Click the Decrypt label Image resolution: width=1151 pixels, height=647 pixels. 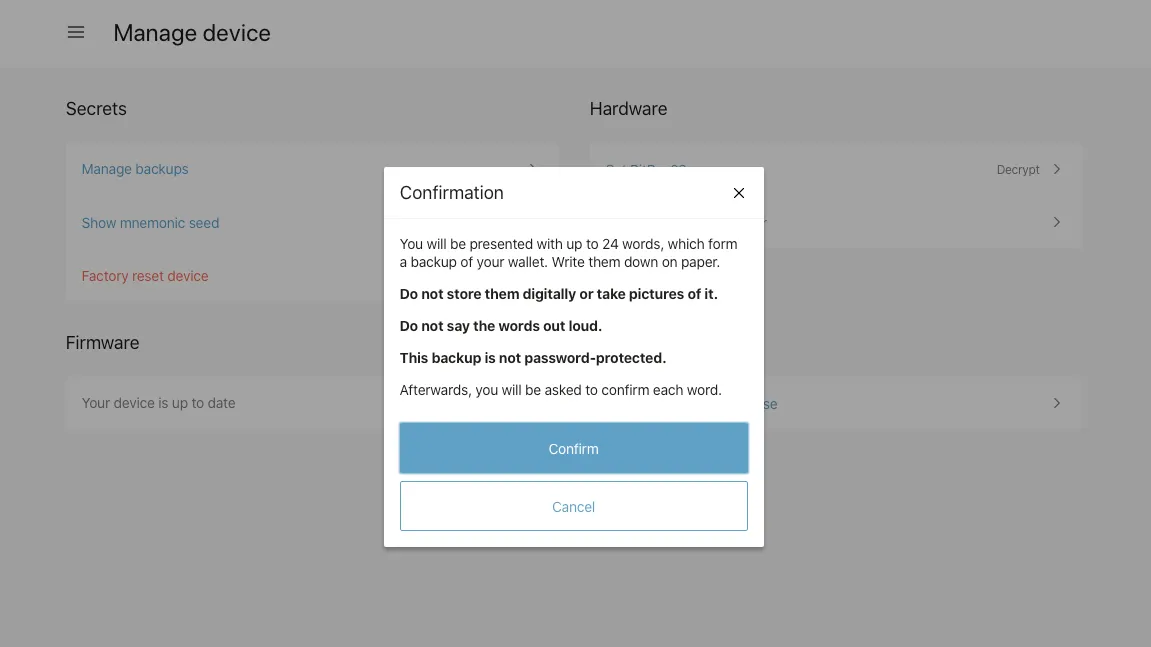tap(1018, 170)
